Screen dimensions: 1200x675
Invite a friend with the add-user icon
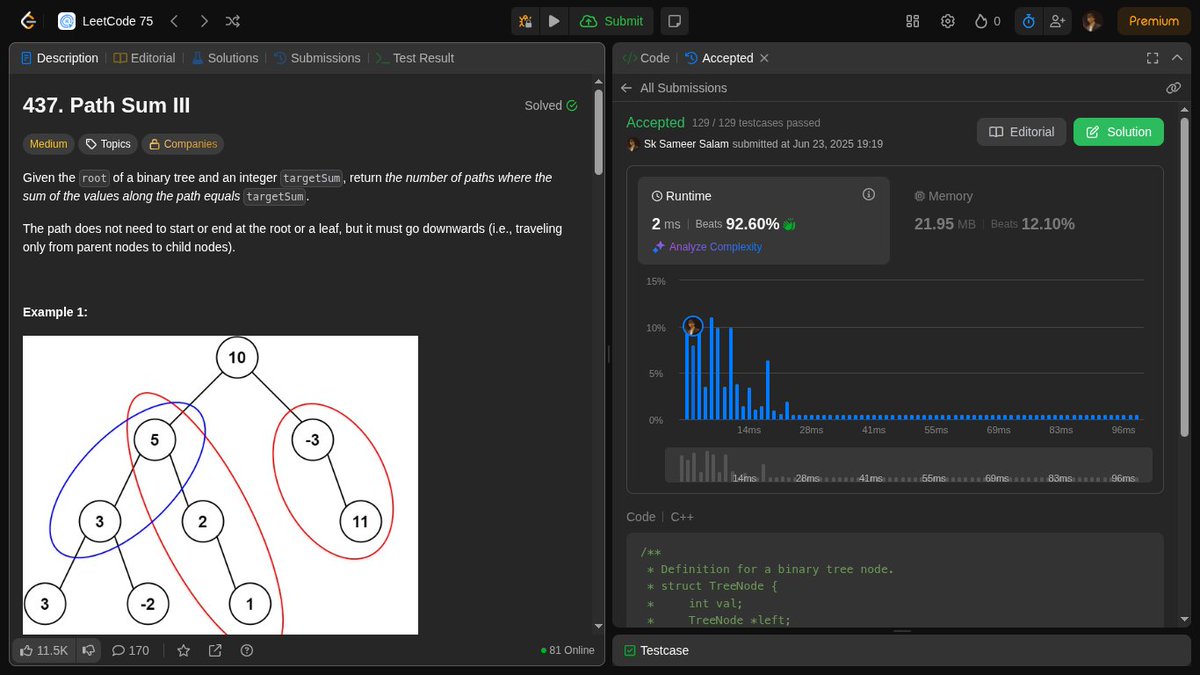(x=1058, y=21)
